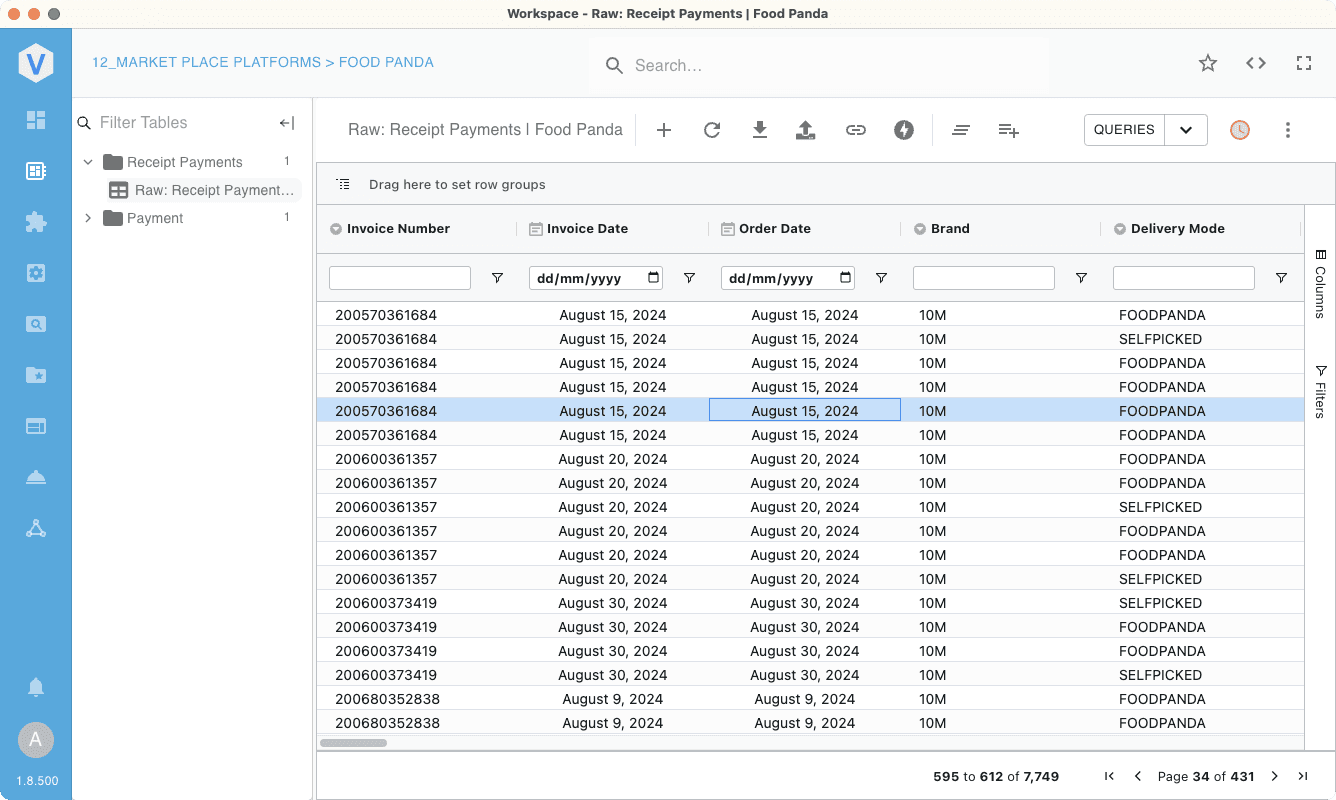Open the QUERIES dropdown arrow

tap(1186, 130)
